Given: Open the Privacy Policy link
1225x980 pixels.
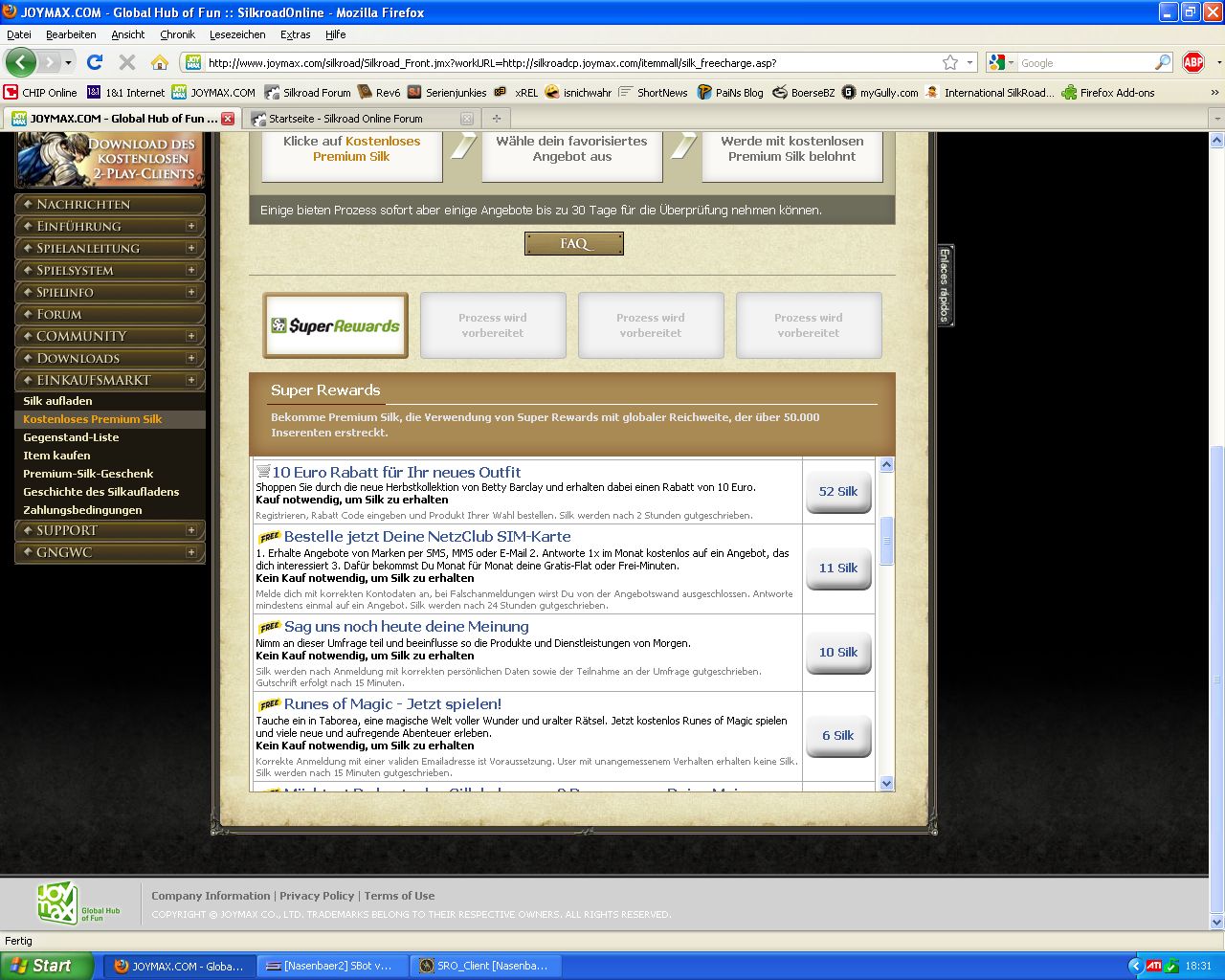Looking at the screenshot, I should [317, 896].
